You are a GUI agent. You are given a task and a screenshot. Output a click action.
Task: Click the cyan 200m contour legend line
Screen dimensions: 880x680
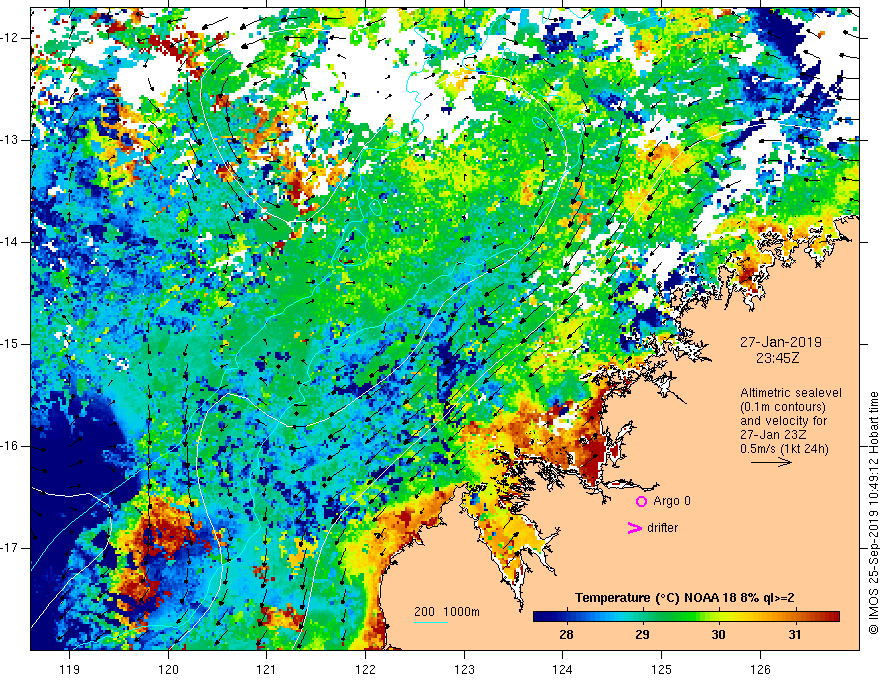point(430,622)
